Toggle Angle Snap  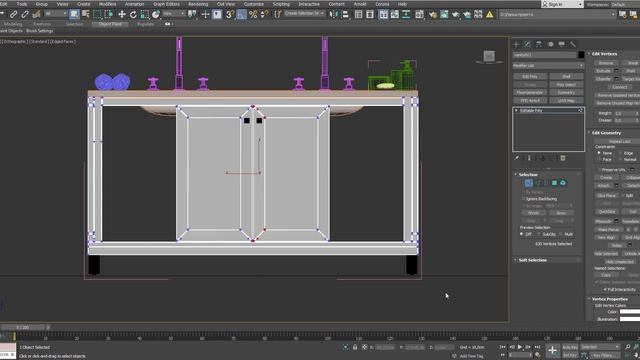point(241,14)
